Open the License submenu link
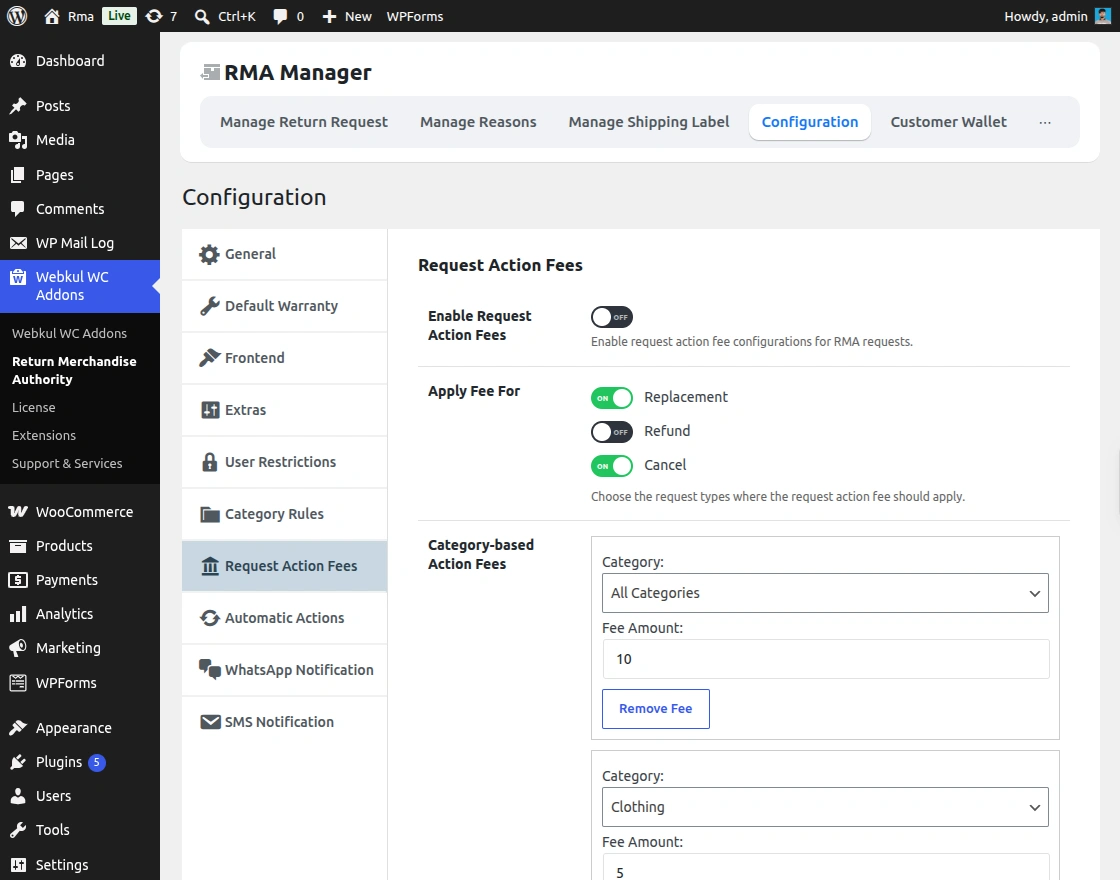 [34, 407]
